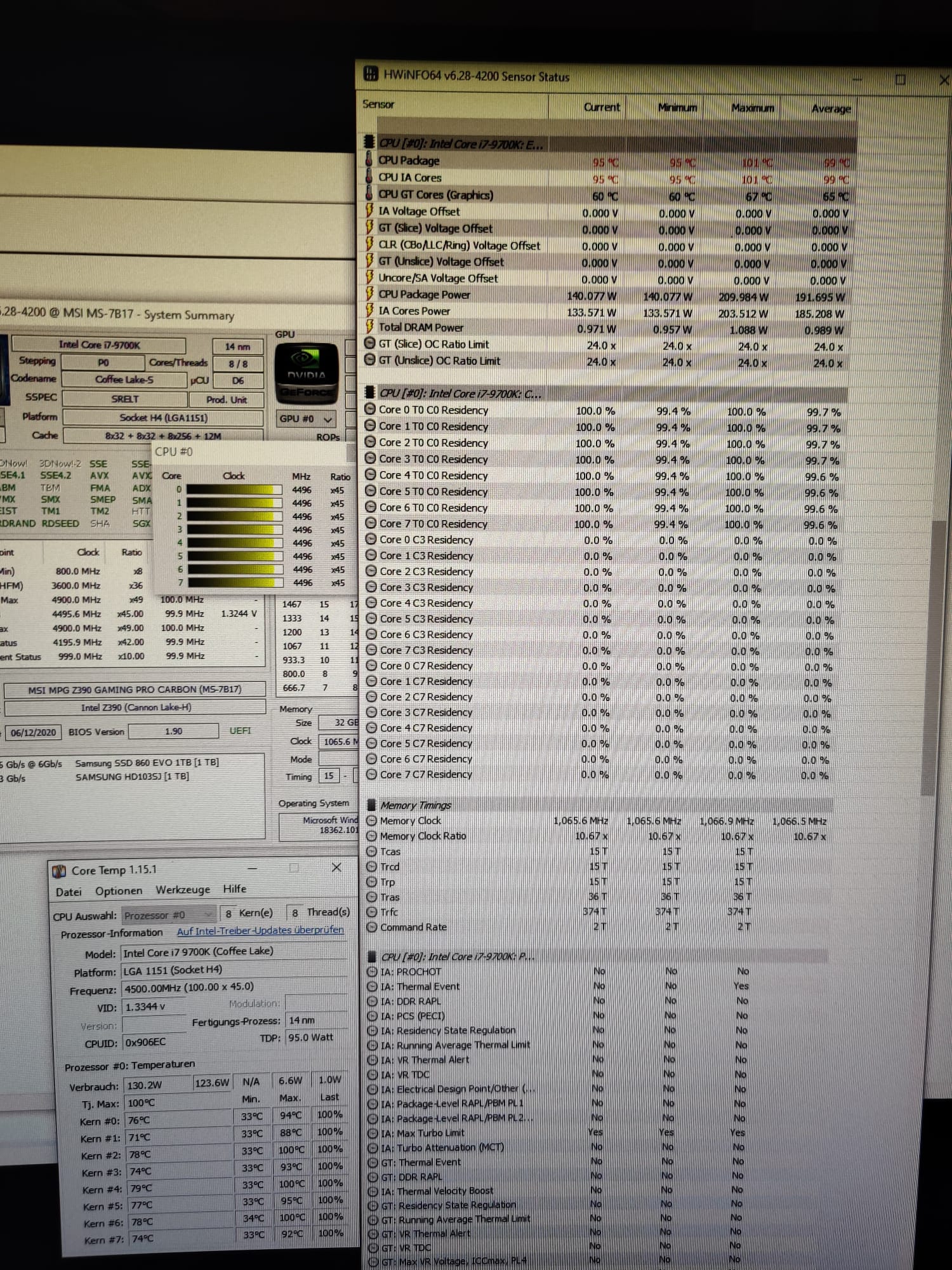952x1270 pixels.
Task: Click the Minimum column header
Action: pos(677,107)
